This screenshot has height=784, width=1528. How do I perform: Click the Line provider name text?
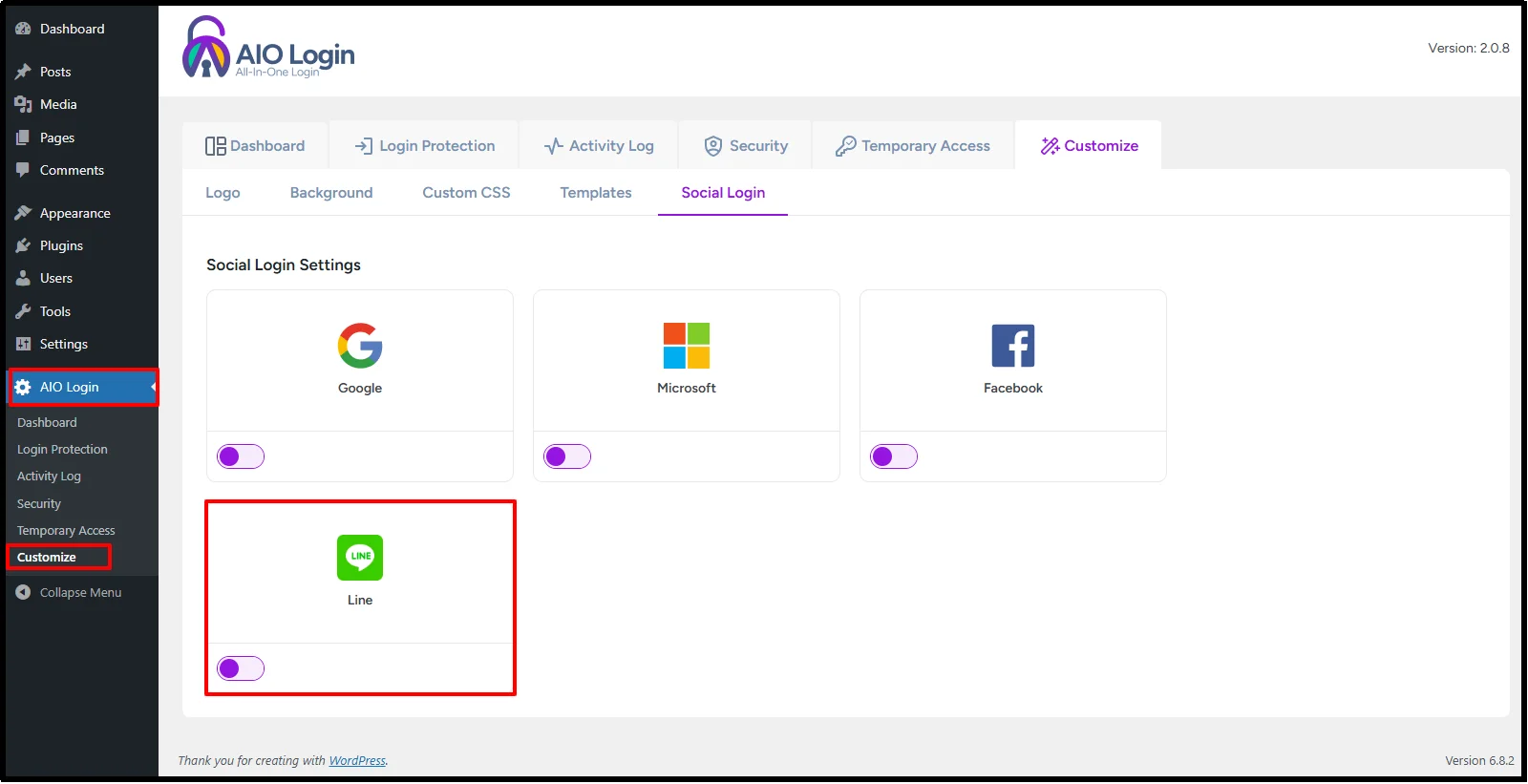[x=360, y=600]
